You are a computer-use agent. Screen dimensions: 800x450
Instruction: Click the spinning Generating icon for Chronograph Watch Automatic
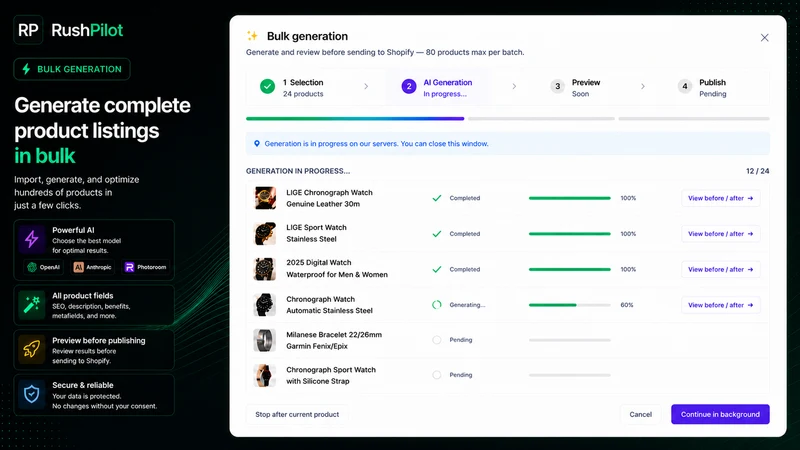tap(437, 305)
